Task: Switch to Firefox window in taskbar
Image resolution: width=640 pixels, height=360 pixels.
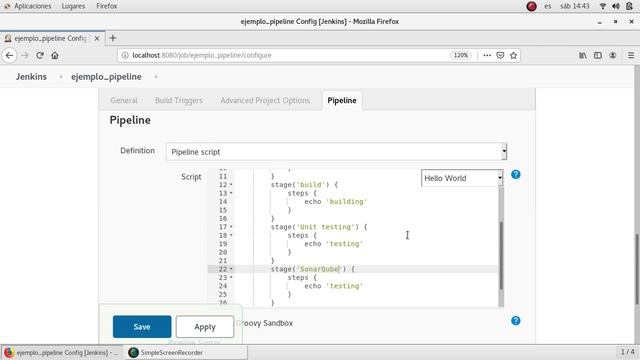Action: pos(61,352)
